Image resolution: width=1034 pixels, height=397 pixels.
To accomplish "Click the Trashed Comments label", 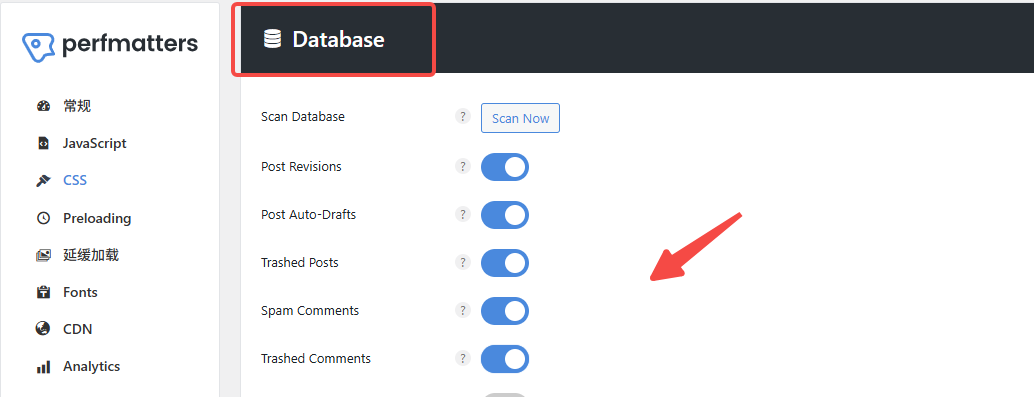I will [x=316, y=359].
